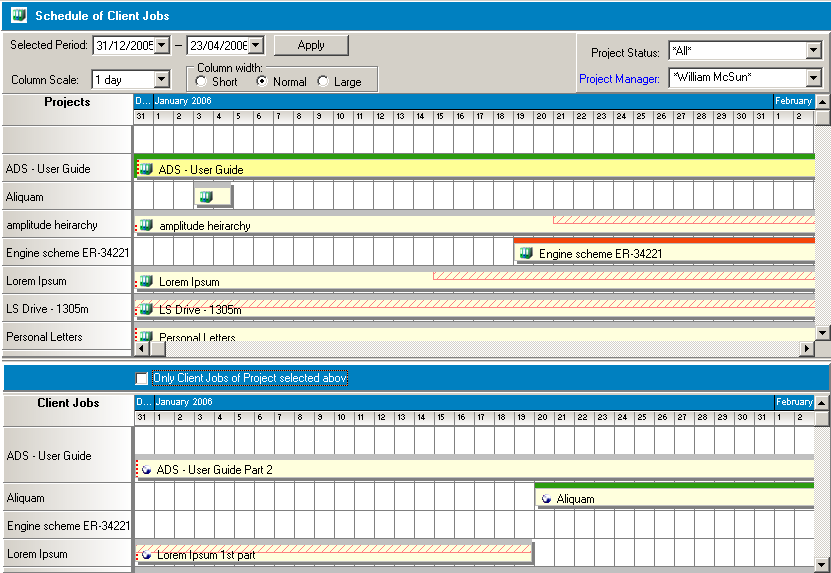Click the Lorem Ipsum 1st part job icon
The image size is (831, 573).
(147, 555)
